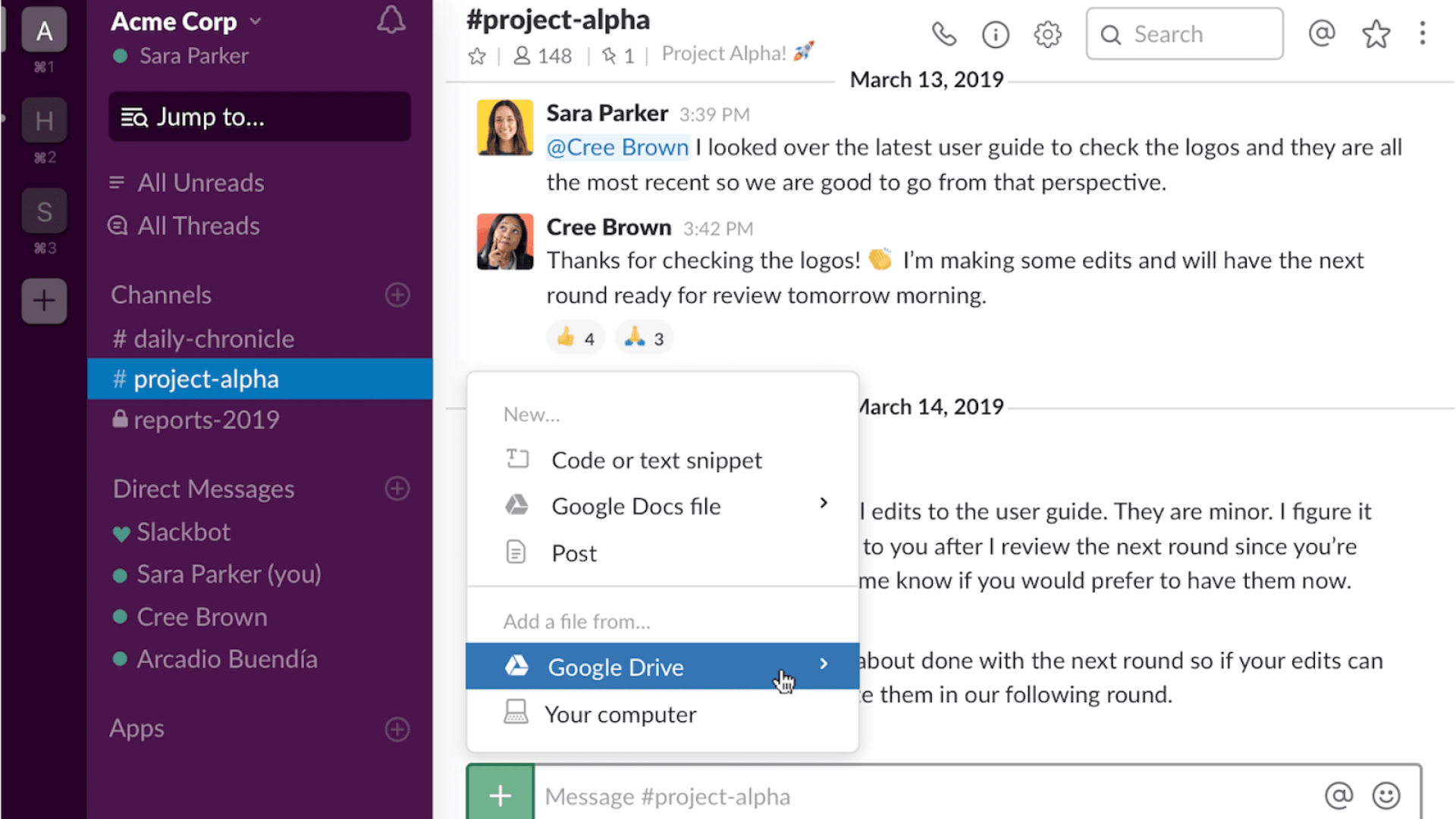Open Sara Parker (you) direct message

point(217,575)
